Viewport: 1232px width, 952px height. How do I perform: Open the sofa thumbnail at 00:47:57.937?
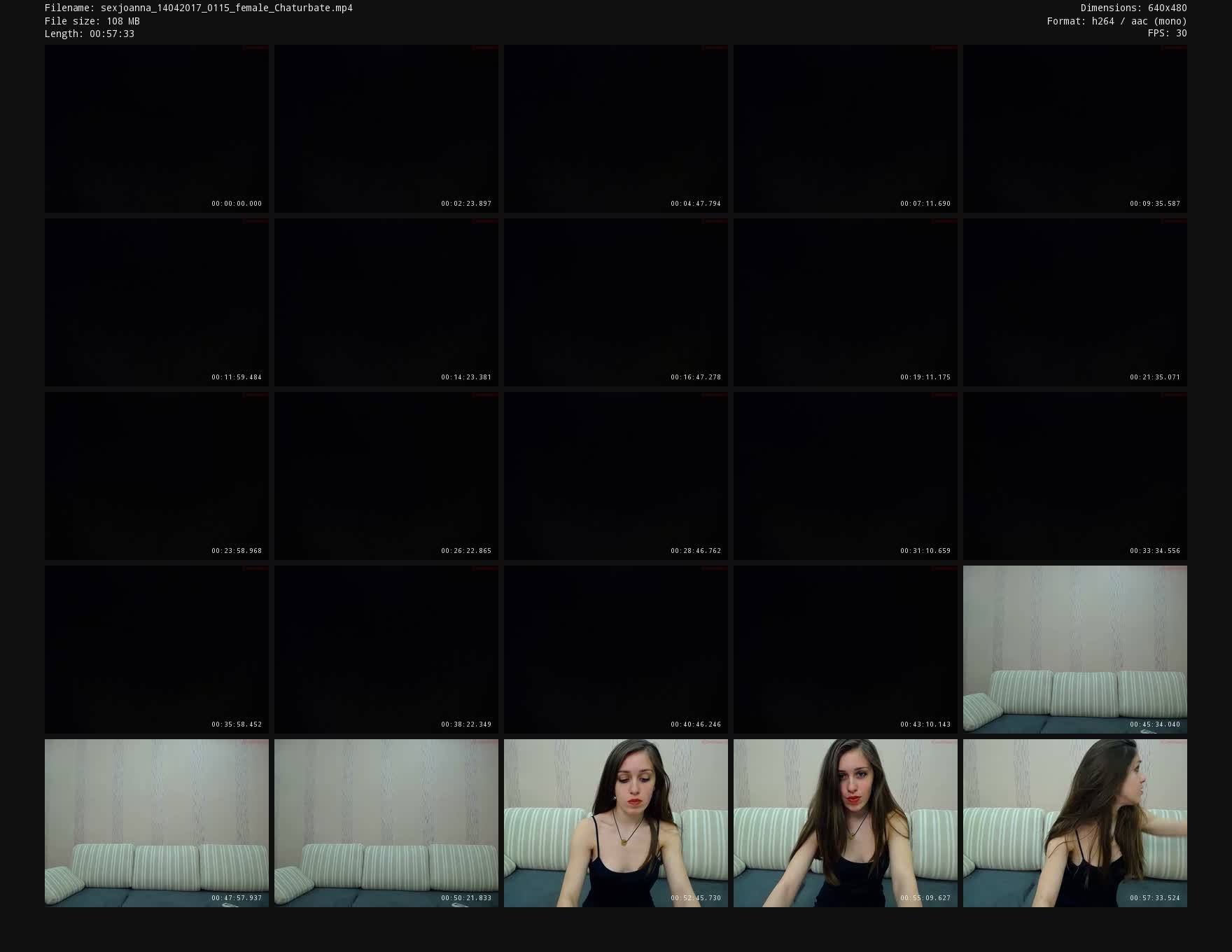tap(156, 823)
